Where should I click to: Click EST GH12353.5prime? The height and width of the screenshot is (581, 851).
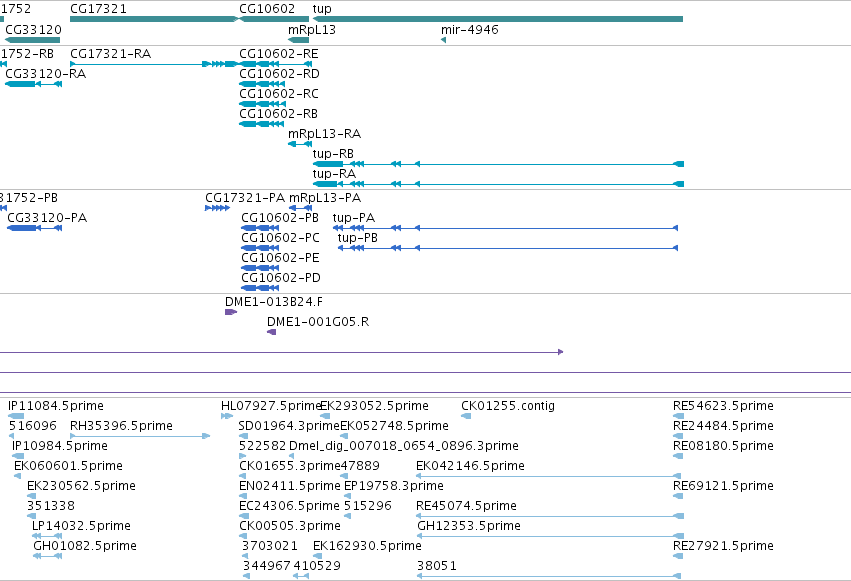point(550,537)
